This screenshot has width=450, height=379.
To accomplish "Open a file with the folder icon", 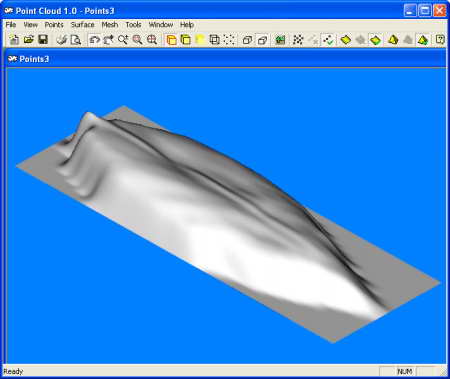I will click(x=29, y=40).
